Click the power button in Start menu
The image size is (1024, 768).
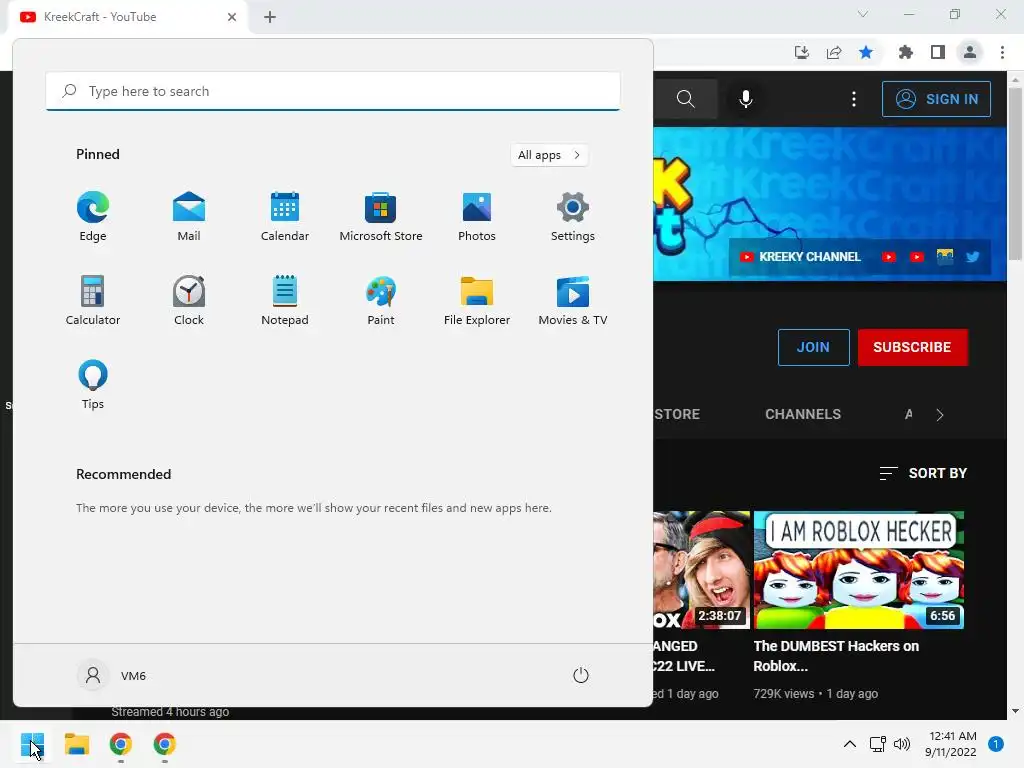pyautogui.click(x=581, y=675)
